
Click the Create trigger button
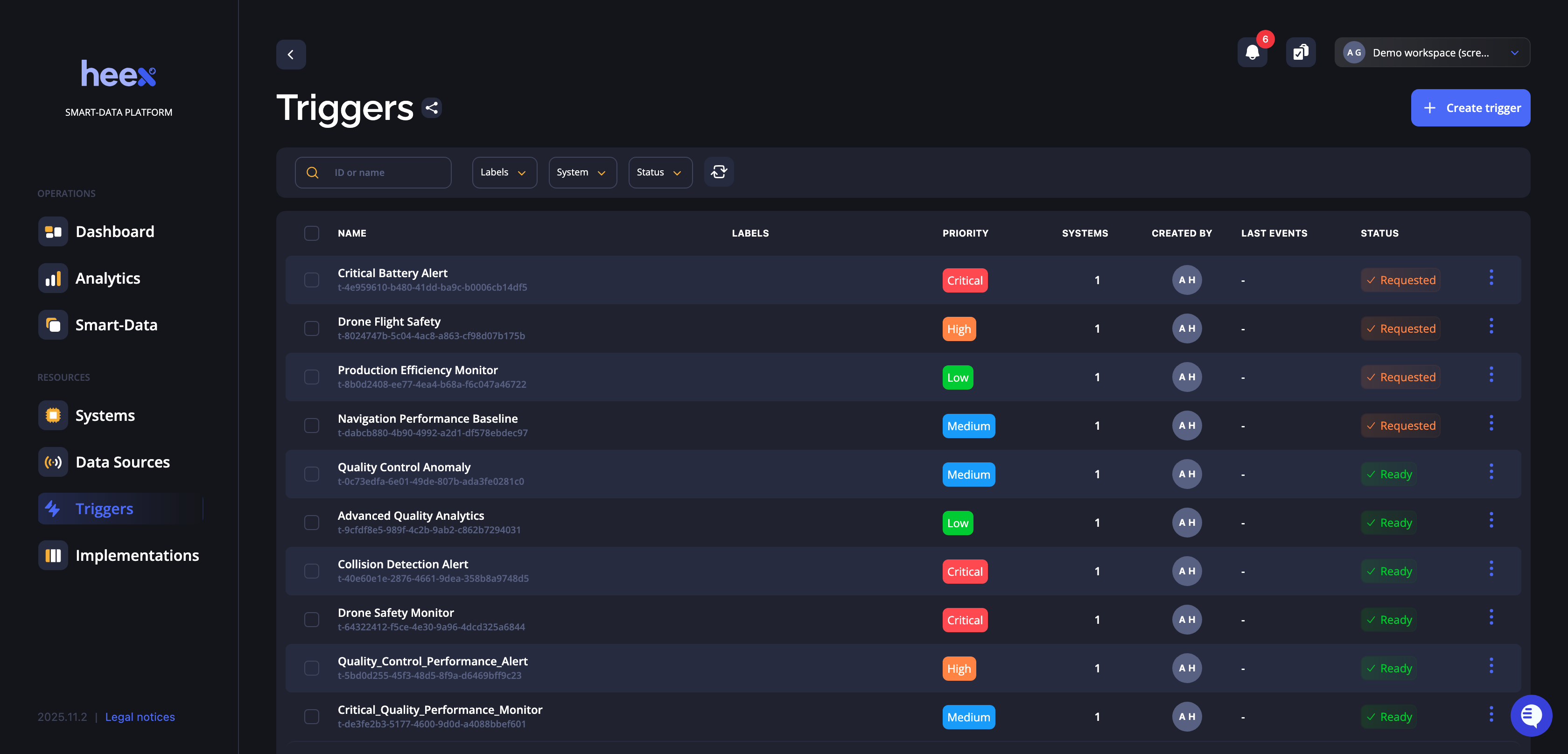[x=1470, y=108]
